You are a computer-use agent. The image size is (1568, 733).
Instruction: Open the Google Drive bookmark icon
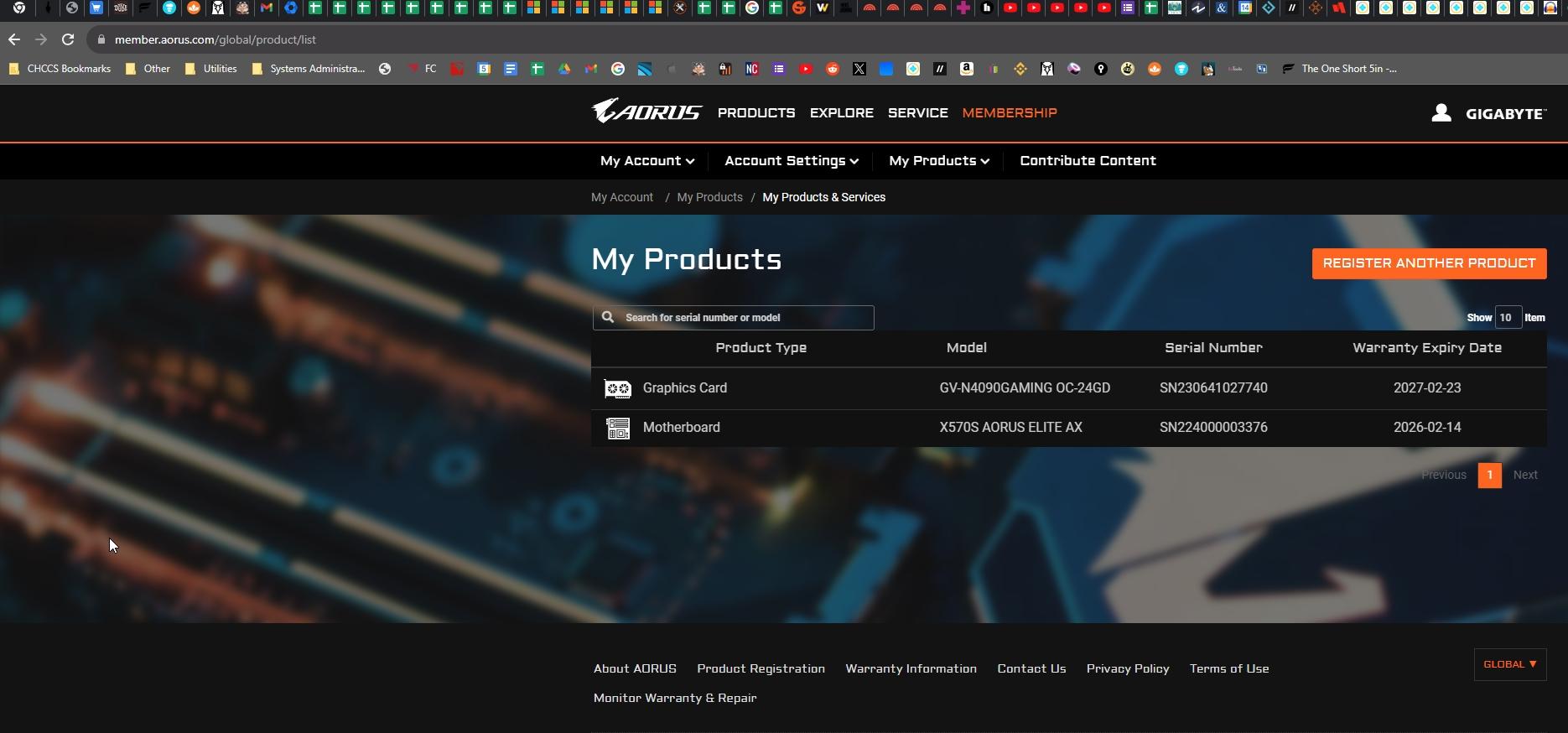[x=564, y=69]
